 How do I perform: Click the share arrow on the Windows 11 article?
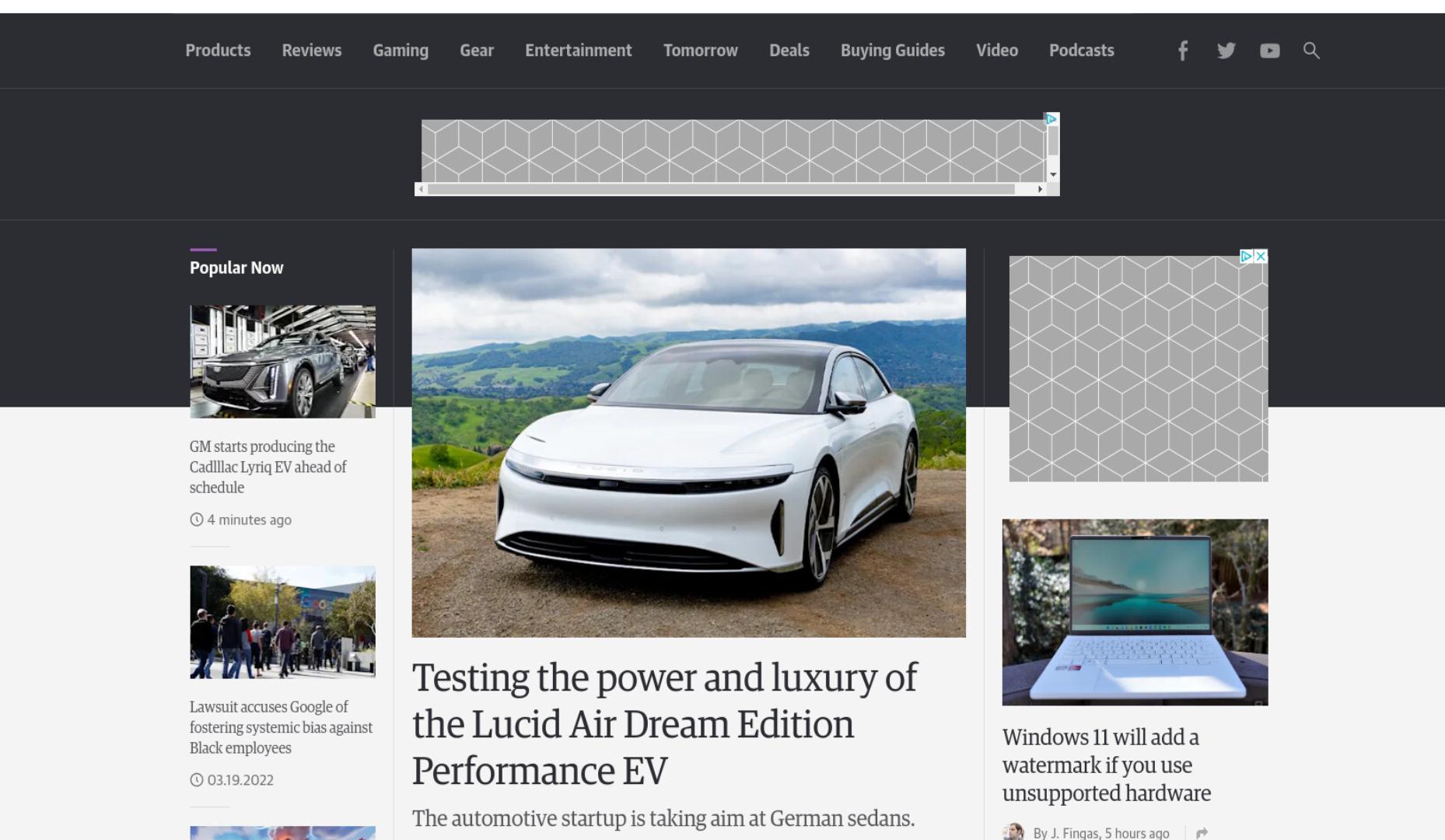(1202, 833)
